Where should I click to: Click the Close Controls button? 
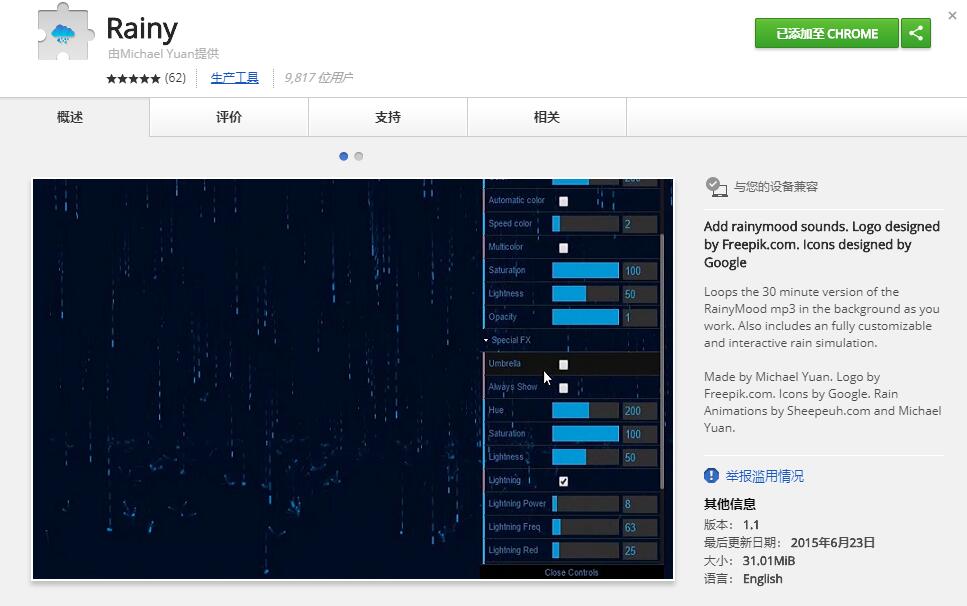coord(570,572)
